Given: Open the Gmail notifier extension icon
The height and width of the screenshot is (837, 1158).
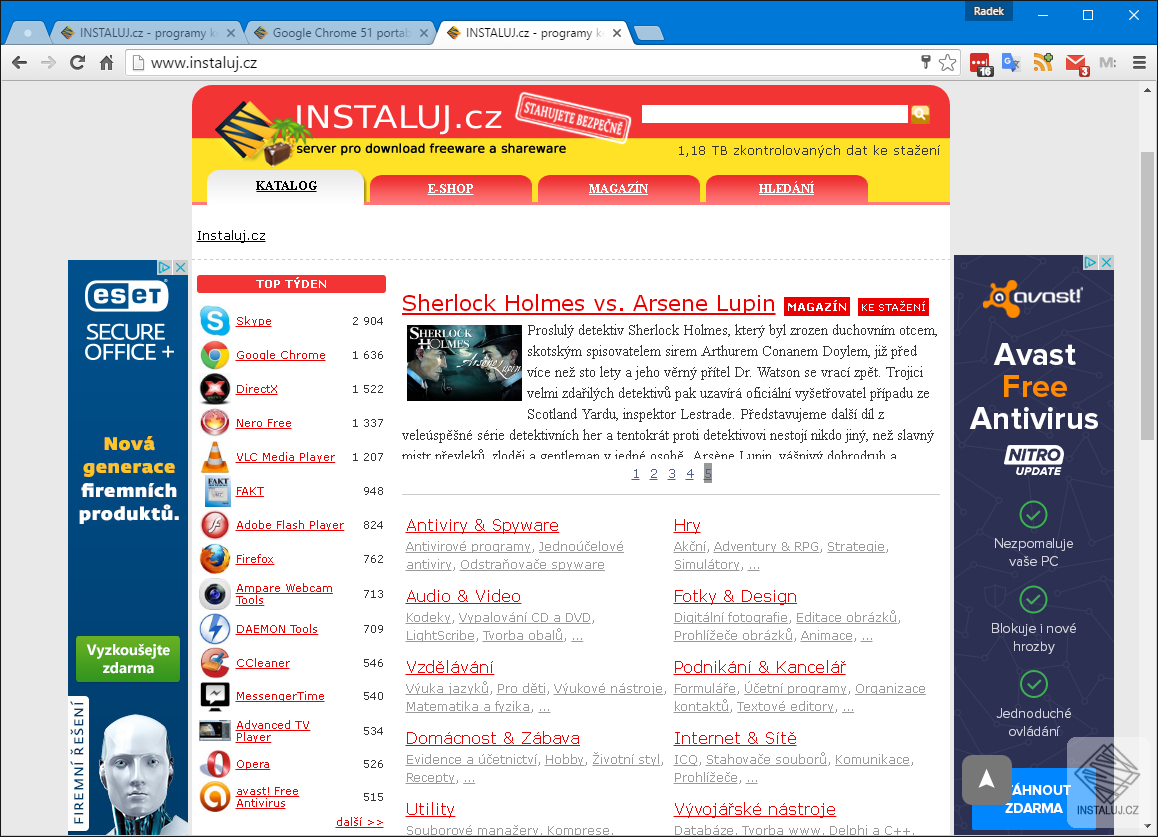Looking at the screenshot, I should click(x=1074, y=62).
